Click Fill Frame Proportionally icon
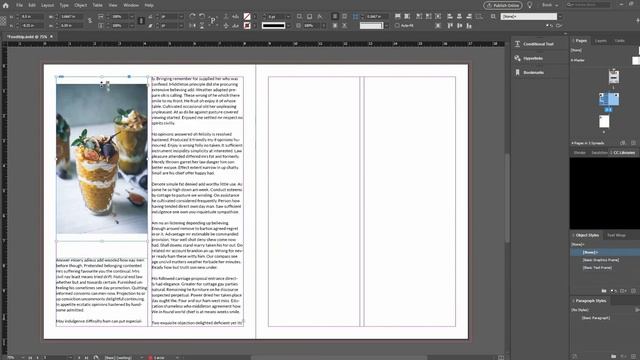640x360 pixels. click(398, 16)
